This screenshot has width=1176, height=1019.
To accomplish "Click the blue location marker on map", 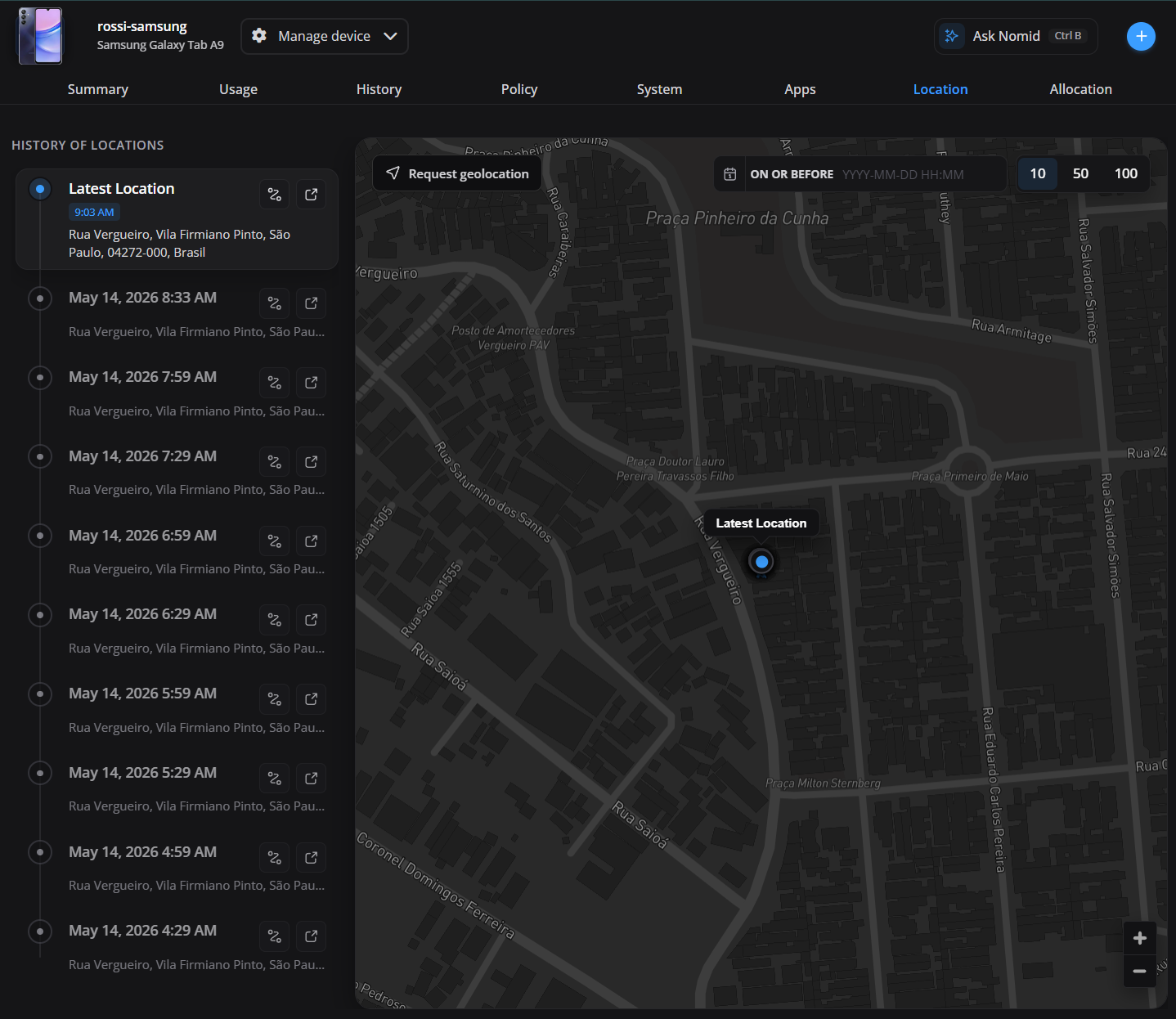I will point(761,562).
